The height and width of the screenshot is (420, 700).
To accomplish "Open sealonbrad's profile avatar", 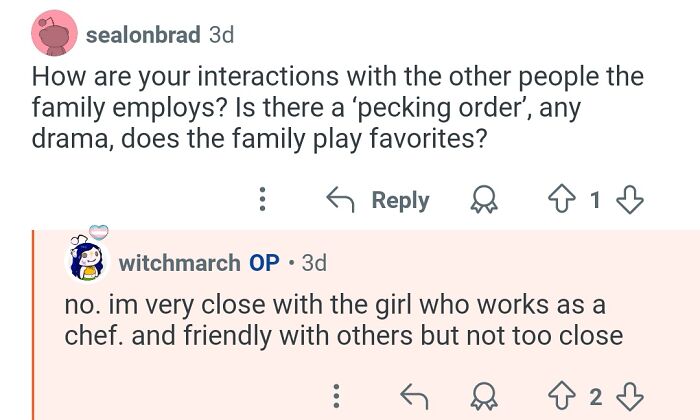I will [x=55, y=35].
